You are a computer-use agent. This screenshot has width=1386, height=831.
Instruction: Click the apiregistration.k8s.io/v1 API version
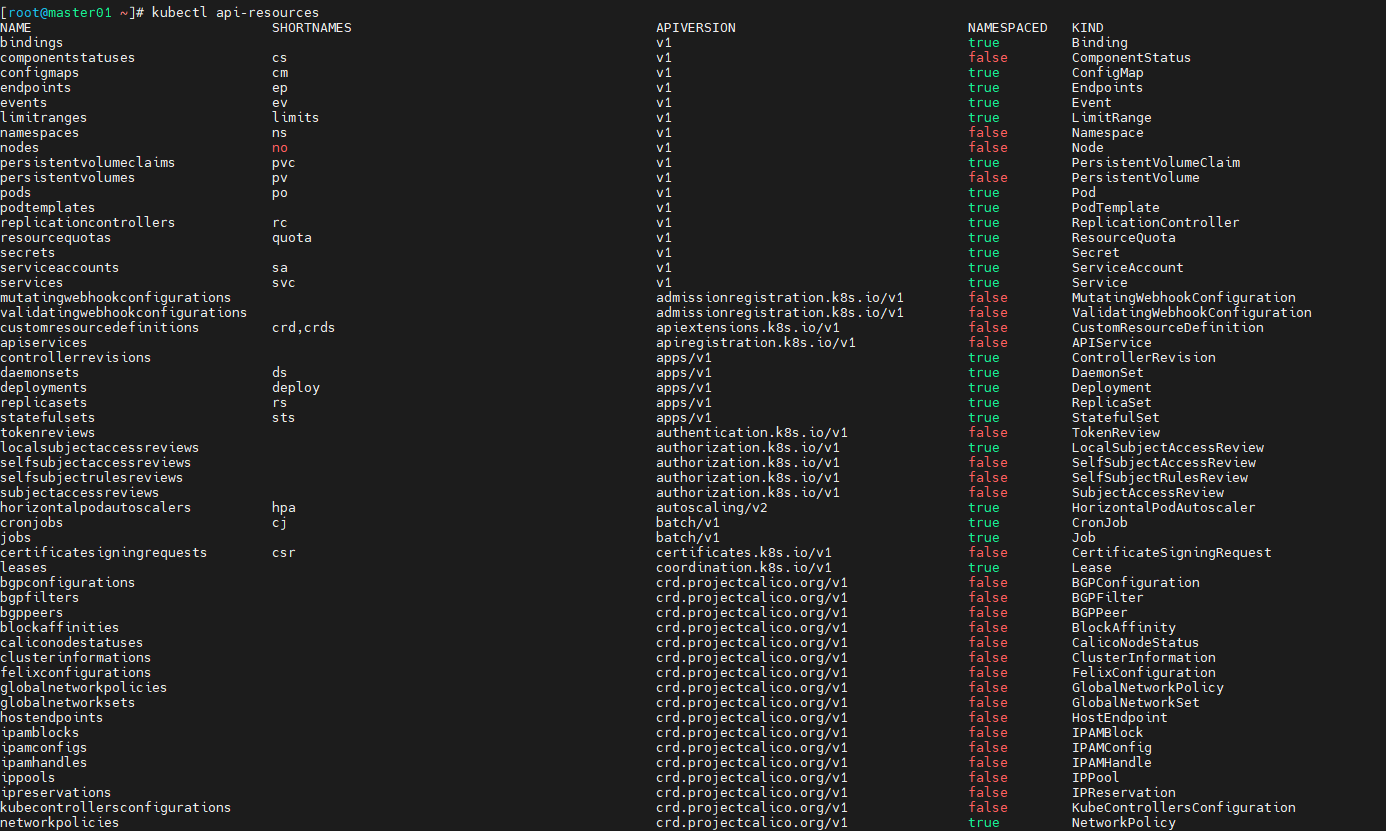[x=755, y=343]
